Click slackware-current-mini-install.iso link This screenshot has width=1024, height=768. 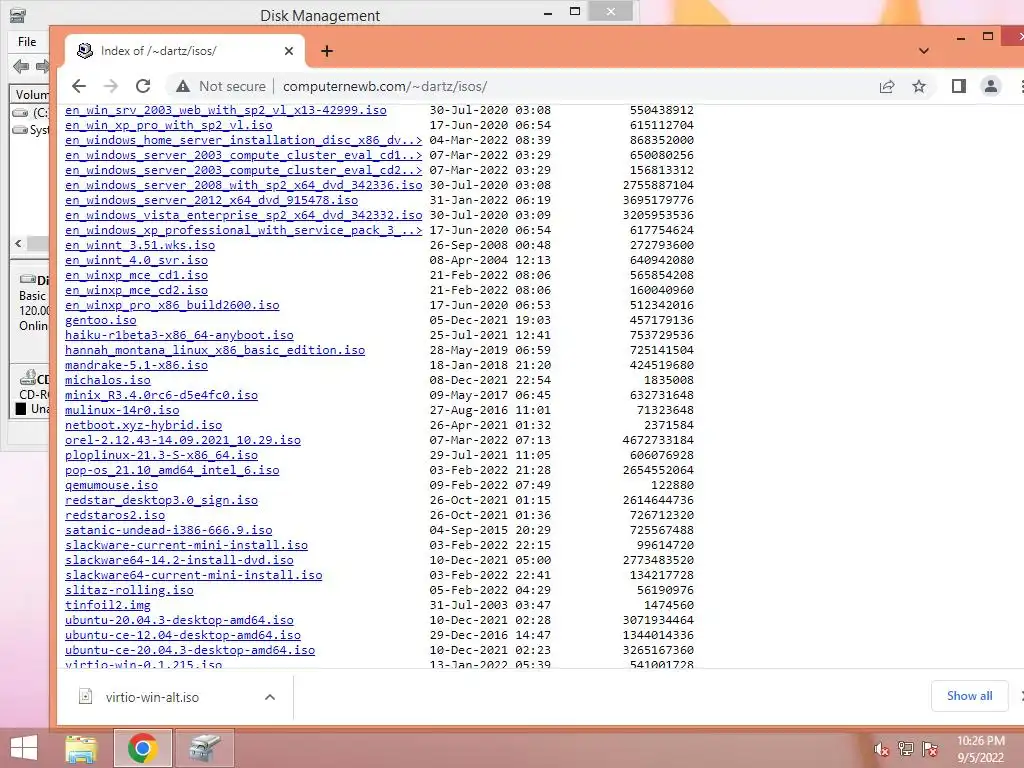pos(186,545)
